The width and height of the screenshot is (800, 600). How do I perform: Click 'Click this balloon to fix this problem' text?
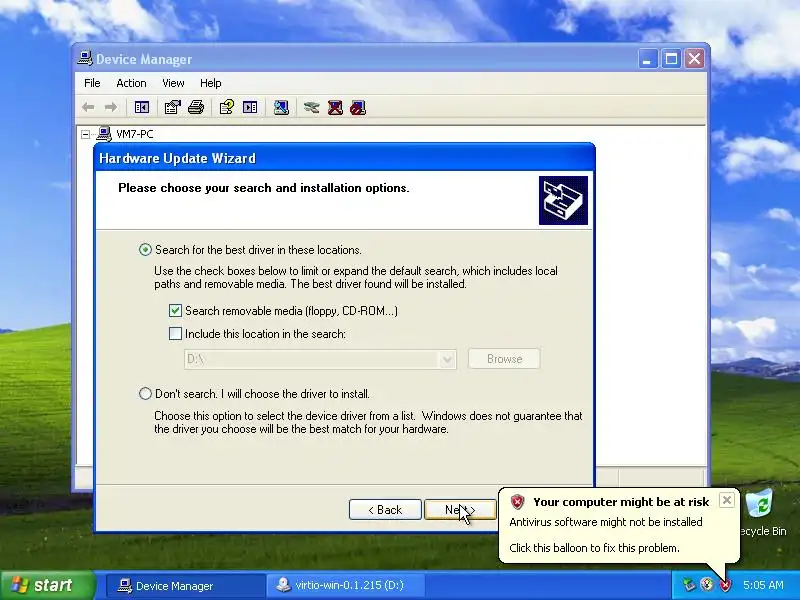pos(594,548)
